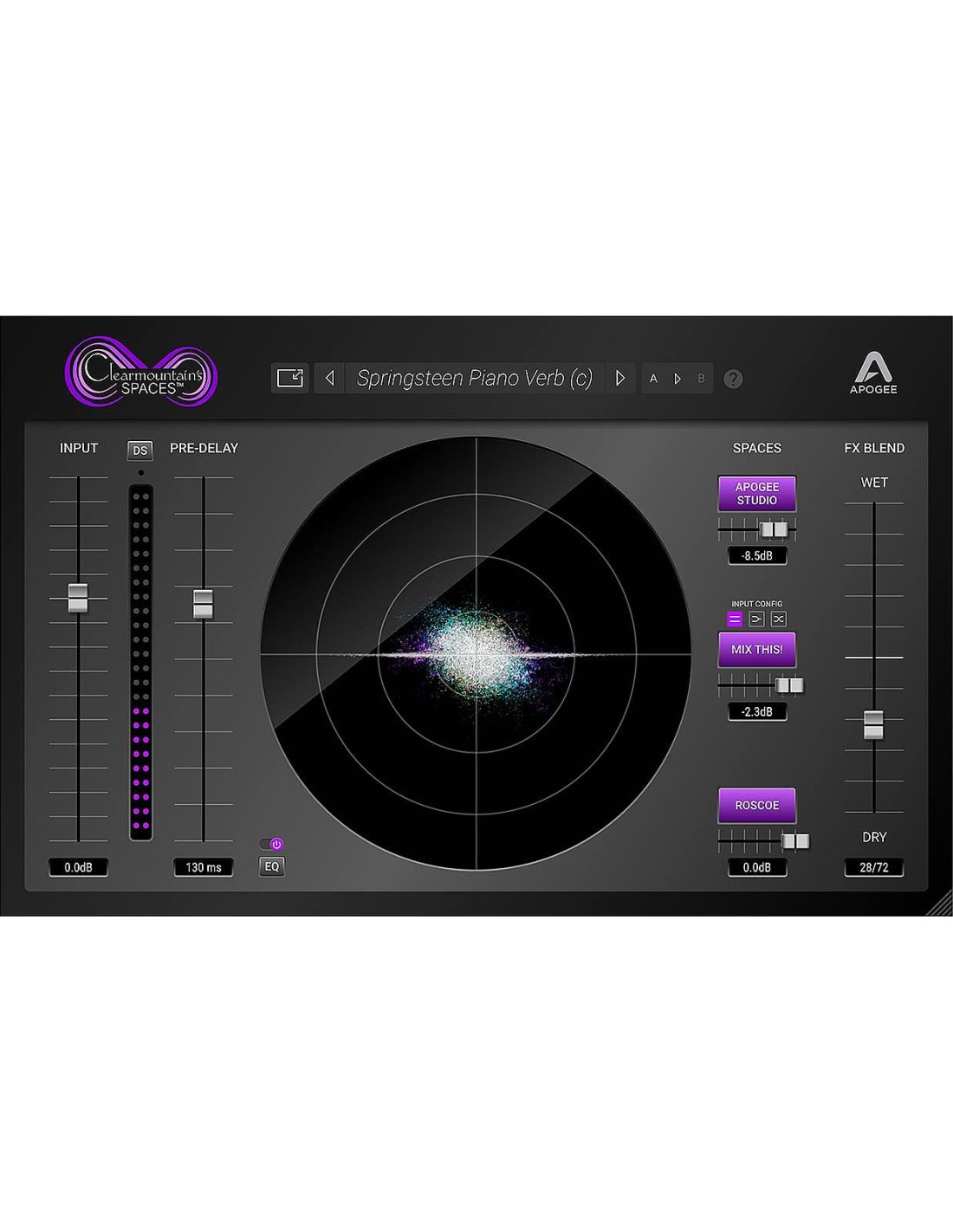The height and width of the screenshot is (1232, 953).
Task: Click the clip indicator dot above the meter
Action: pos(140,472)
